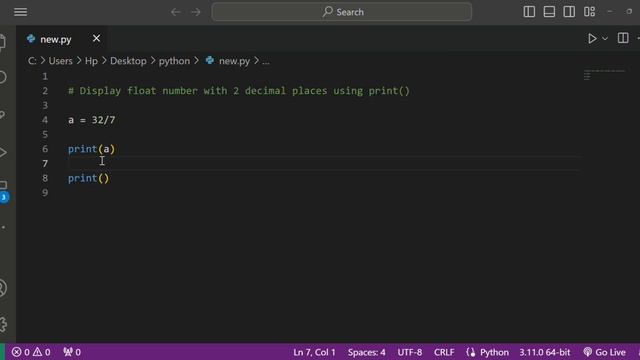Split the editor to the right
Image resolution: width=640 pixels, height=360 pixels.
click(623, 38)
